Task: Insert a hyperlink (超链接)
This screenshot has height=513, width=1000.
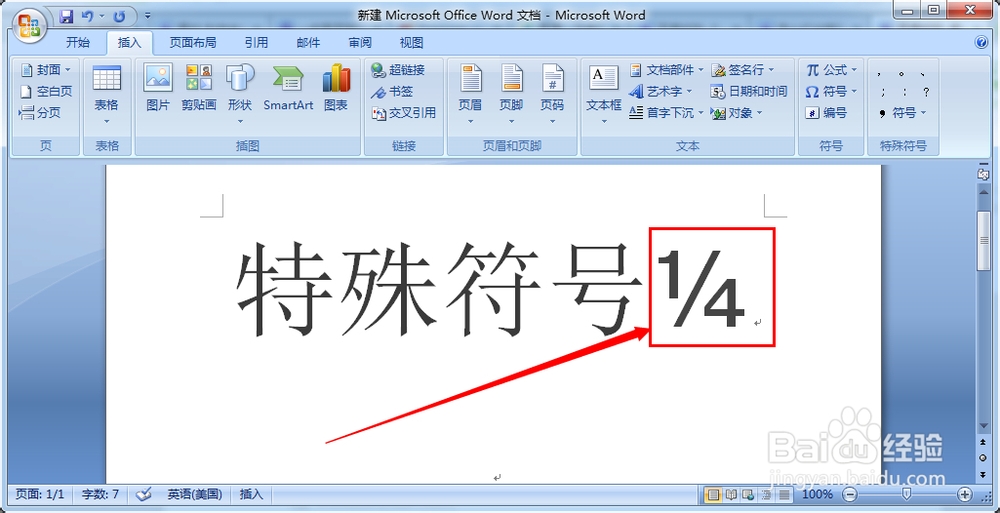Action: 398,70
